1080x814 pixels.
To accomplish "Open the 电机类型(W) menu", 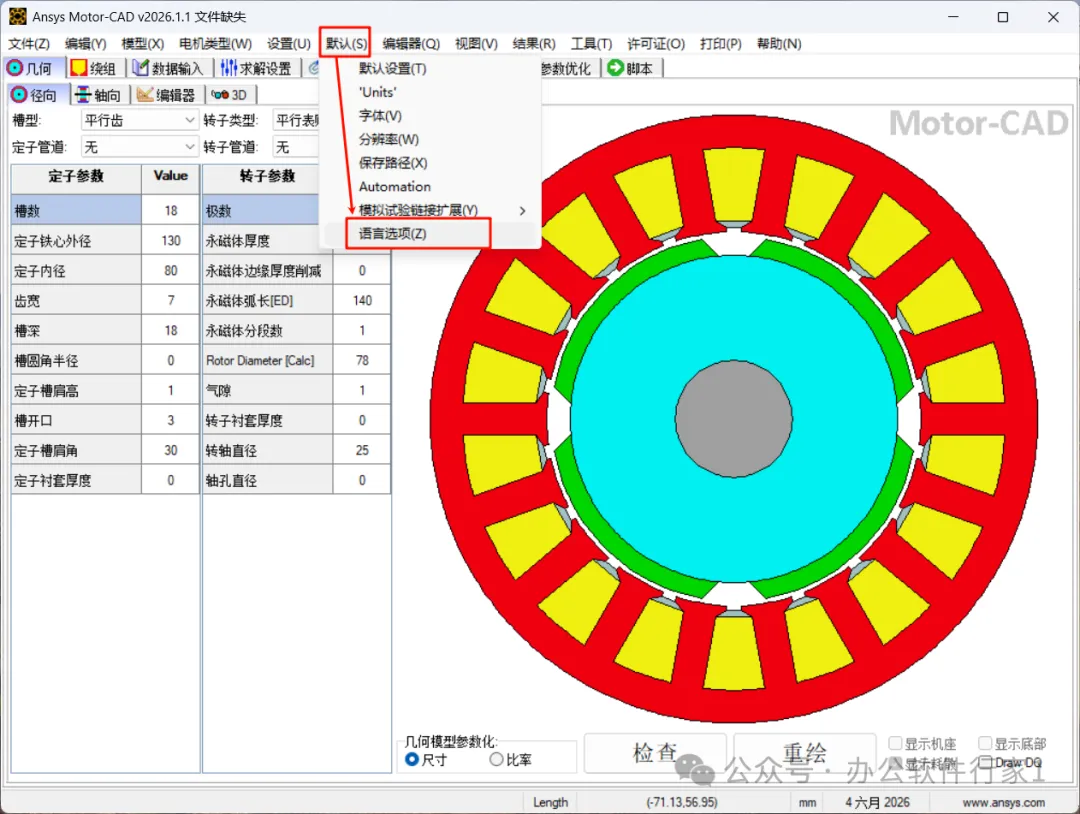I will tap(216, 43).
